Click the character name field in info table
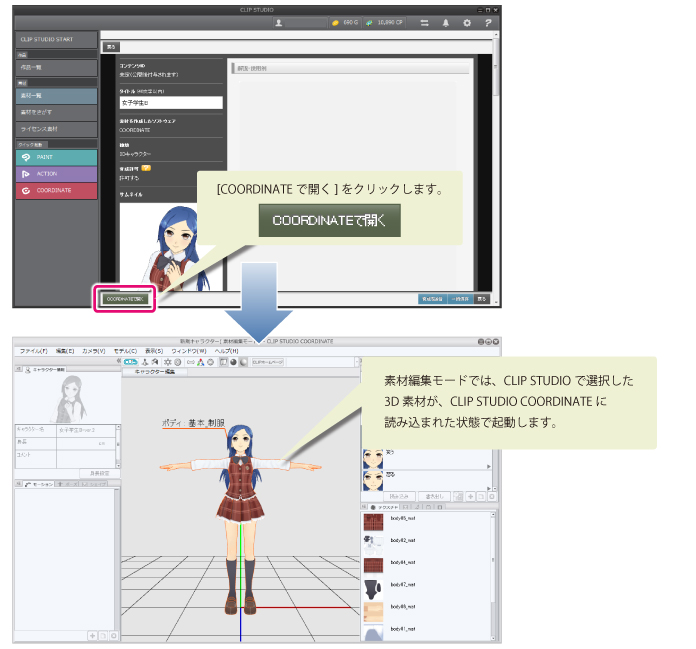 pyautogui.click(x=86, y=430)
